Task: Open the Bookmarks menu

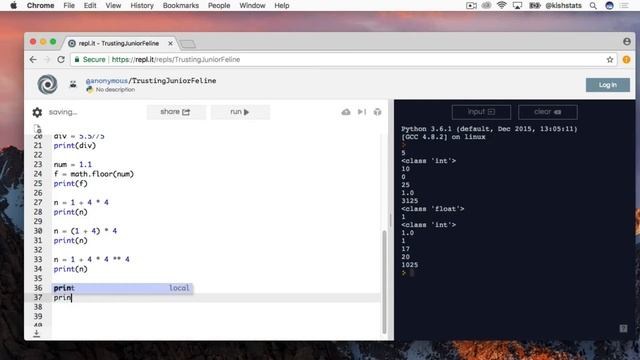Action: coord(180,5)
